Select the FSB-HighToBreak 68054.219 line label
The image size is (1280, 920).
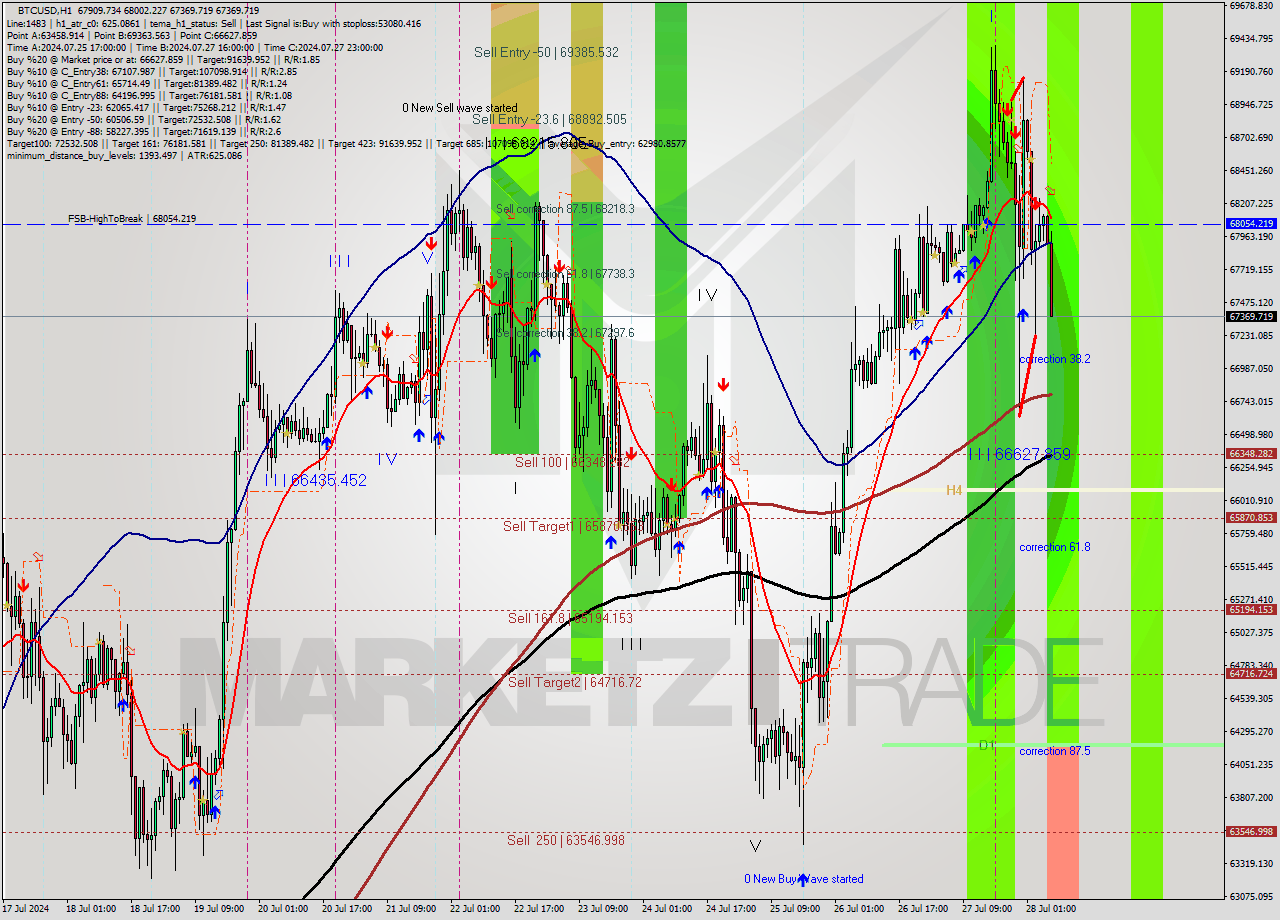[132, 218]
